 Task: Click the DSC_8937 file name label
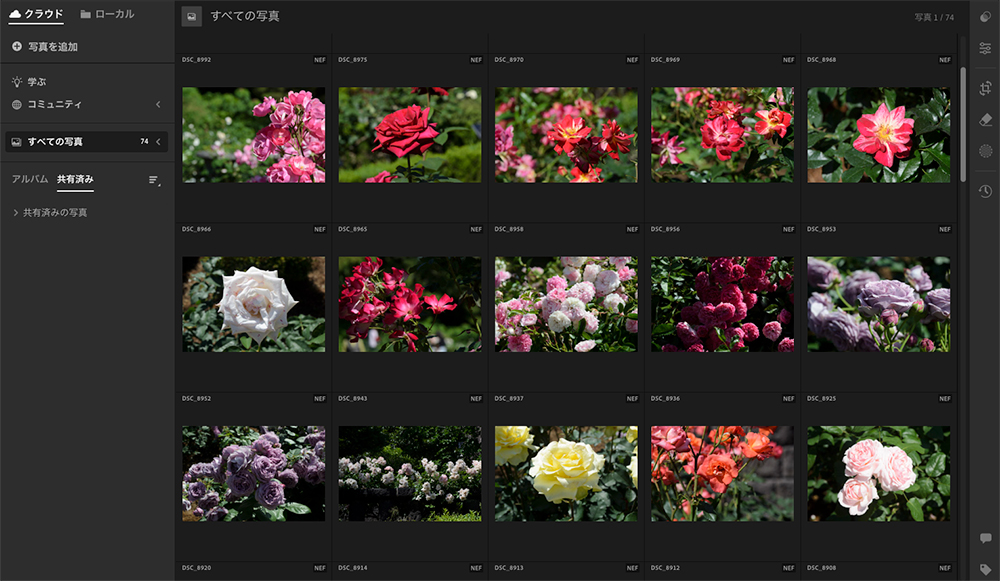pyautogui.click(x=509, y=399)
